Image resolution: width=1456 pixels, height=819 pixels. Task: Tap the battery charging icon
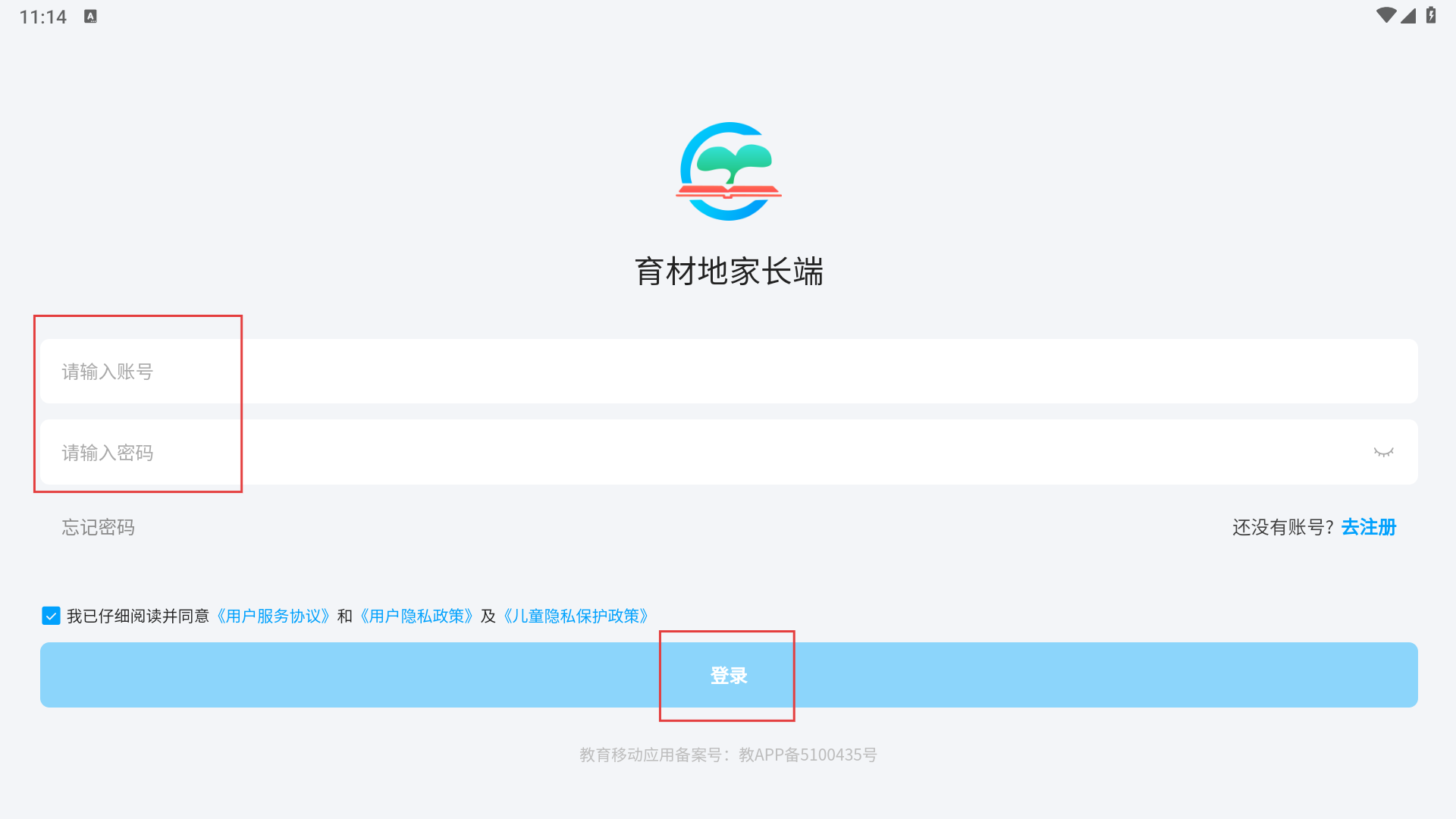point(1431,15)
